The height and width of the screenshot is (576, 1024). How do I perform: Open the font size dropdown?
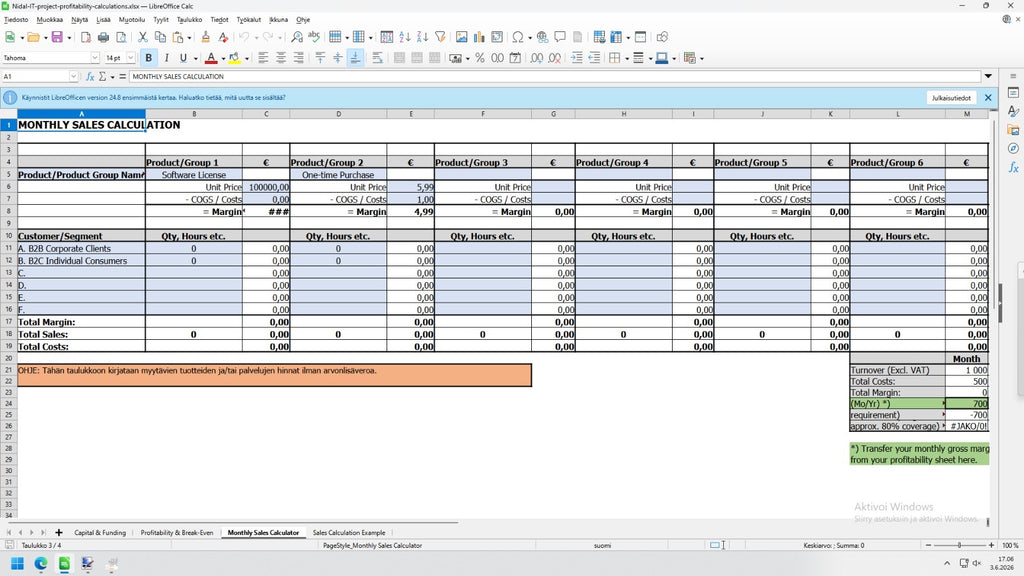click(x=131, y=58)
